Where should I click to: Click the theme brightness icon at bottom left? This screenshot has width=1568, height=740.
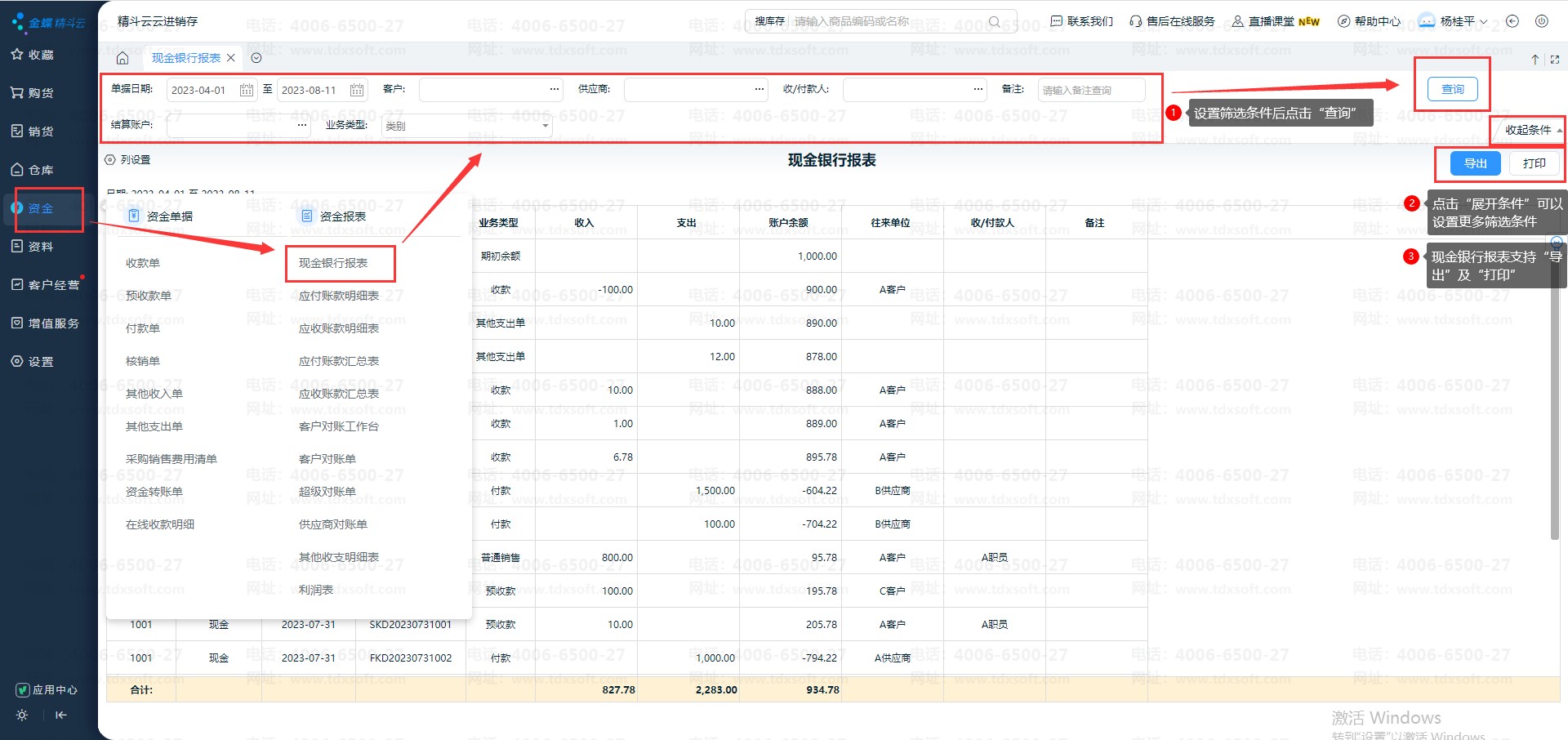[x=22, y=715]
